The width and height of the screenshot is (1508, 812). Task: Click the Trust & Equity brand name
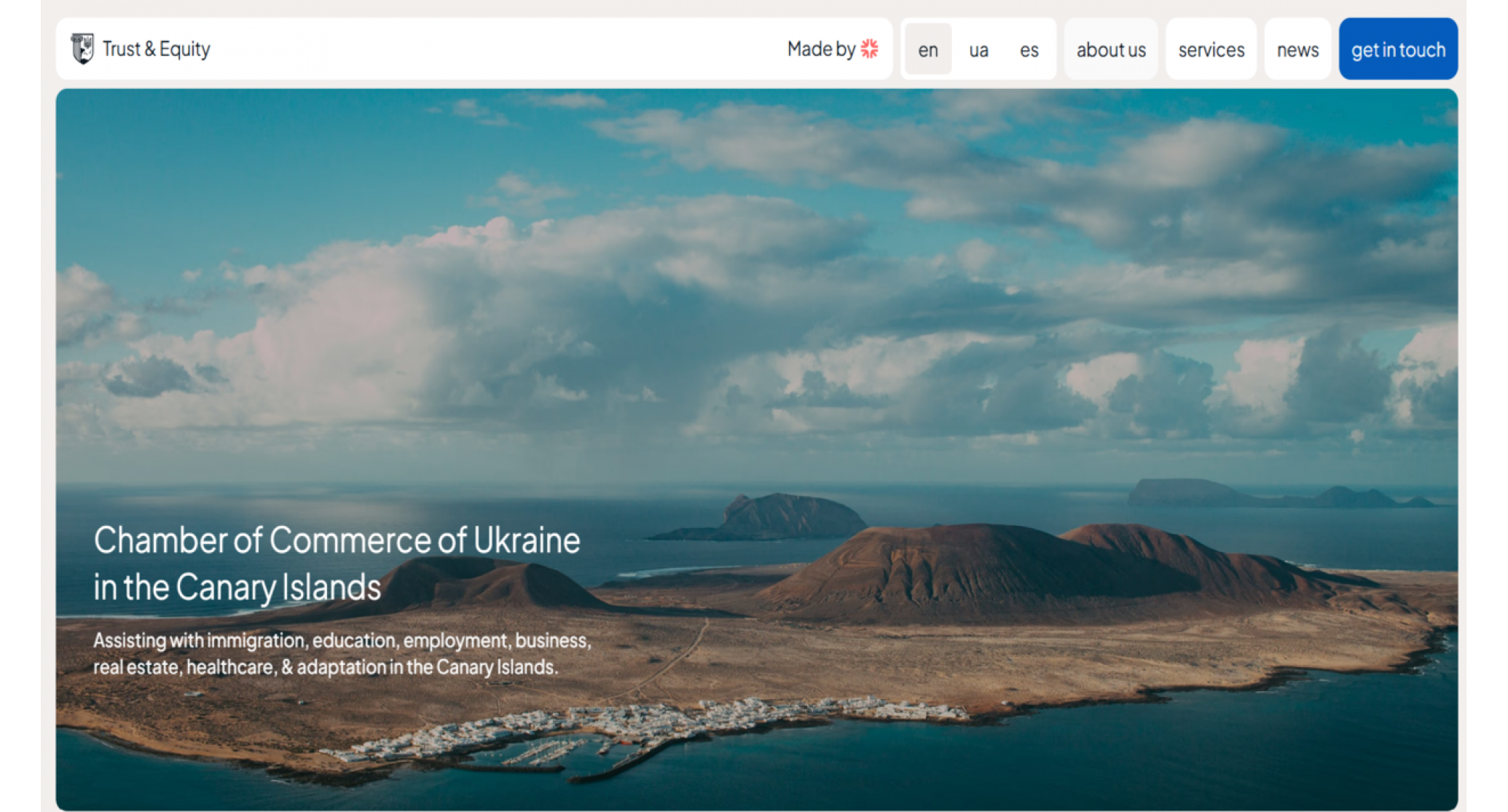[156, 49]
